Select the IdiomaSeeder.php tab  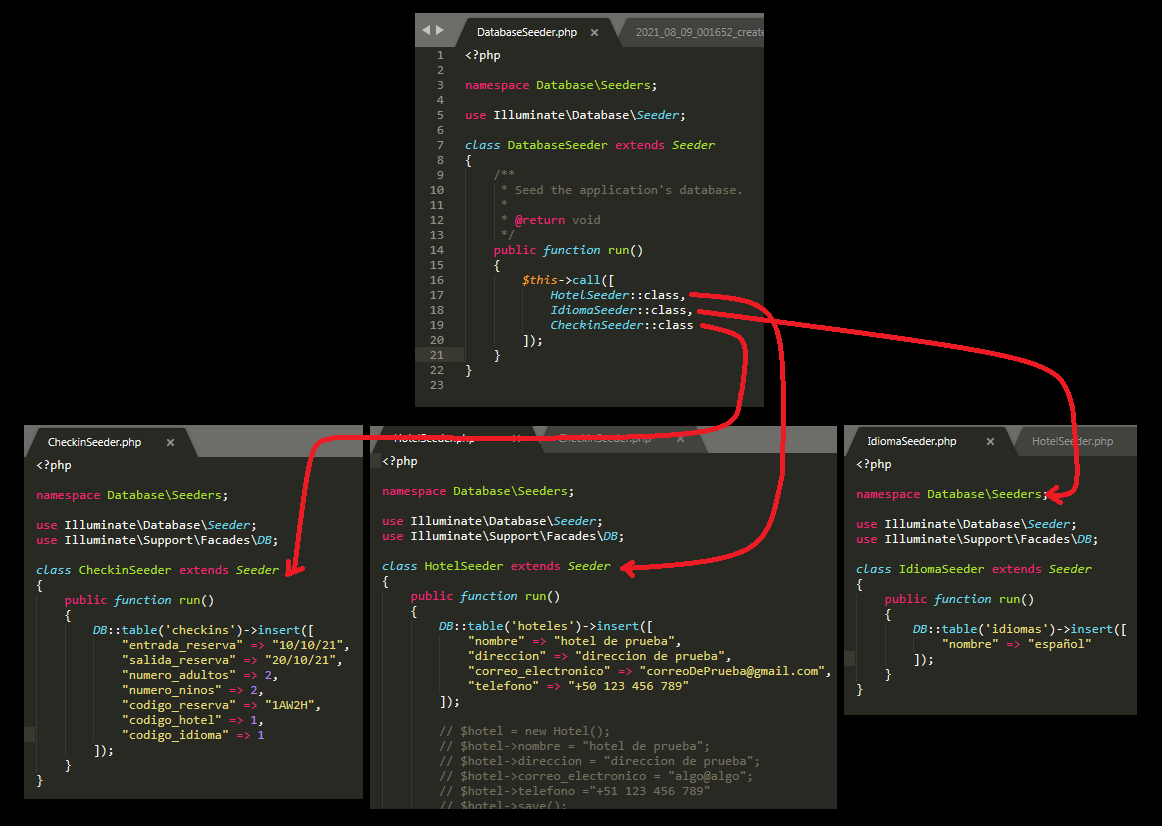[x=911, y=441]
